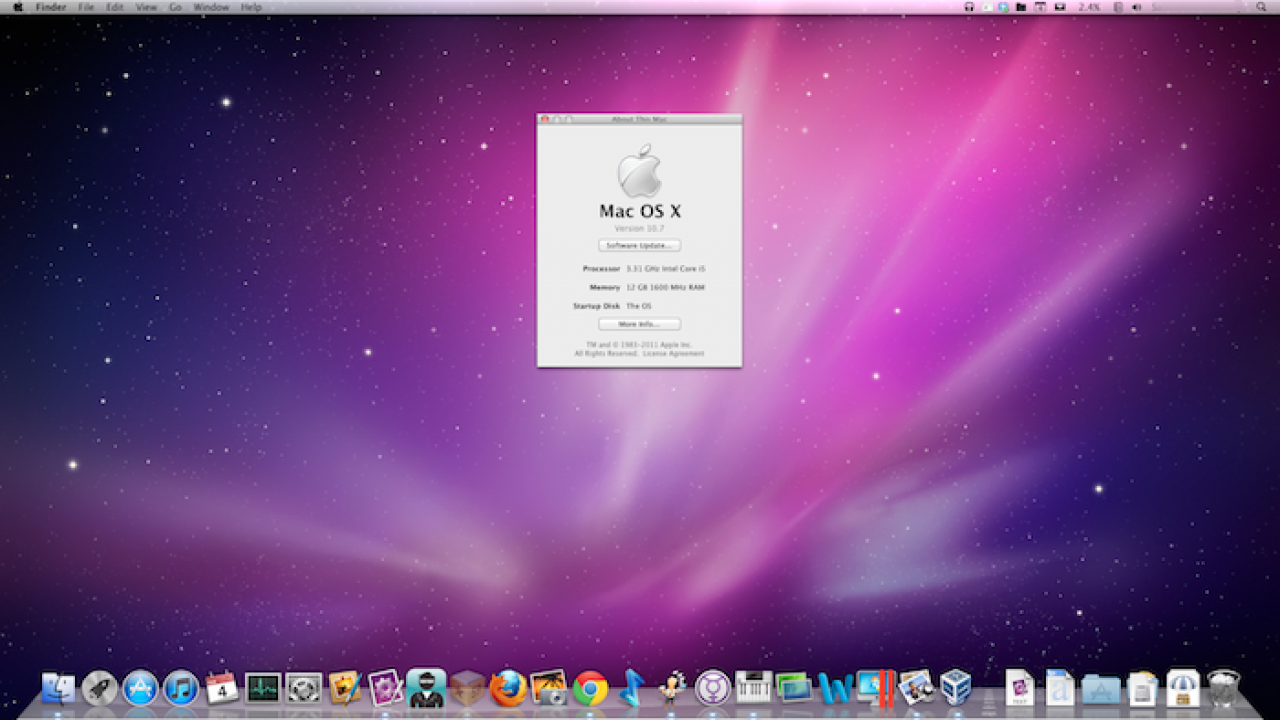
Task: Open the brown package box Dock icon
Action: (x=467, y=688)
